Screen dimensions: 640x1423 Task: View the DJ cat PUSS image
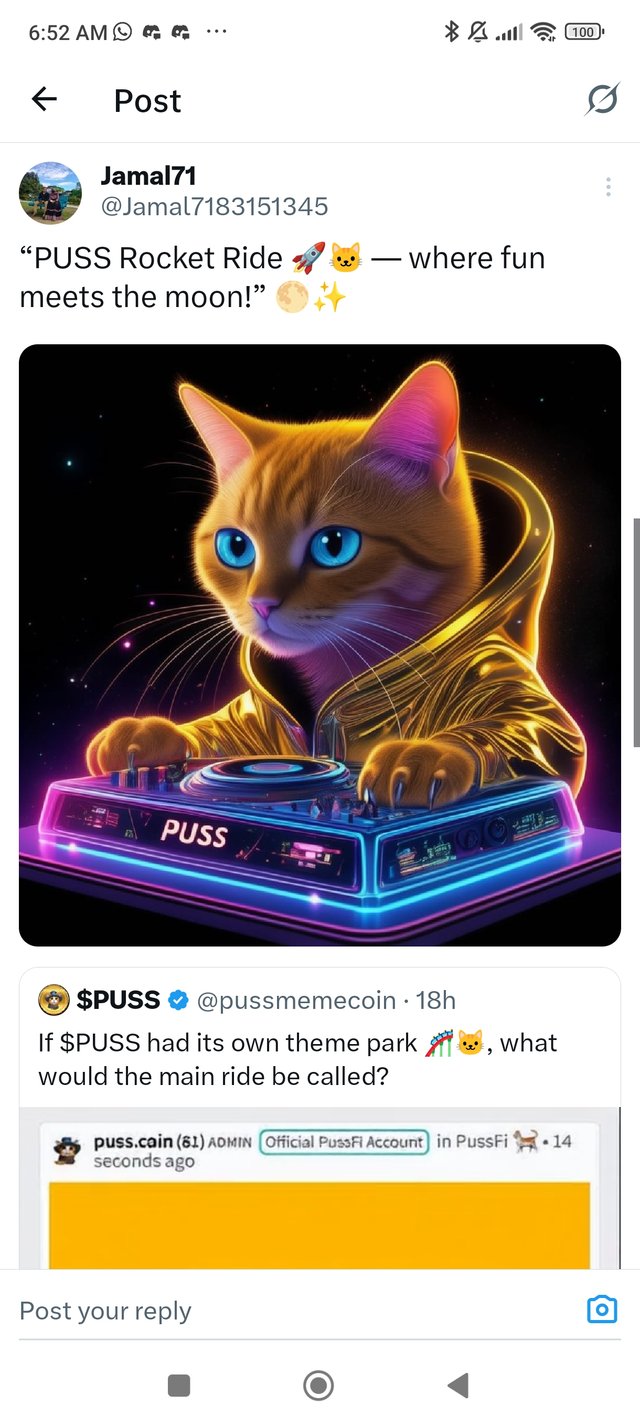click(320, 645)
